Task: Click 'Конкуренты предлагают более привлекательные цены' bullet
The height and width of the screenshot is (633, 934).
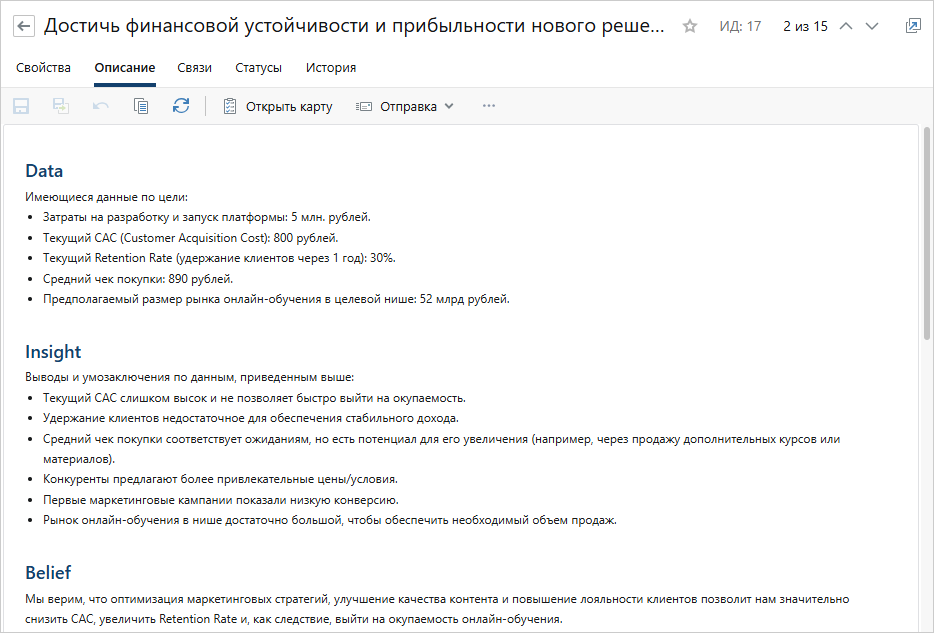Action: click(220, 479)
